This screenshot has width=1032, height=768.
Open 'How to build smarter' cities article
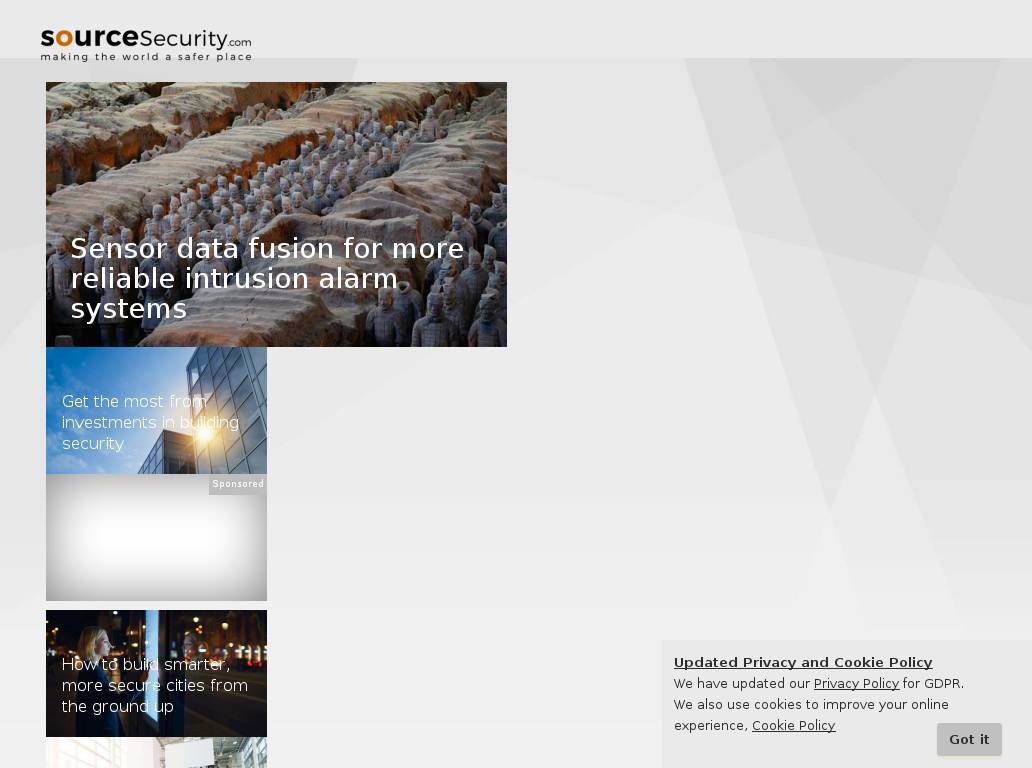coord(154,686)
